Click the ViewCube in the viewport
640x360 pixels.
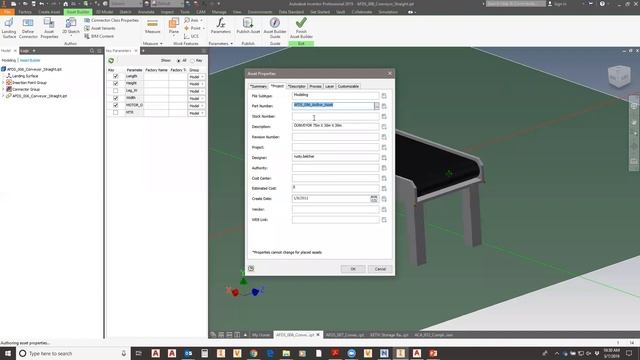(619, 76)
